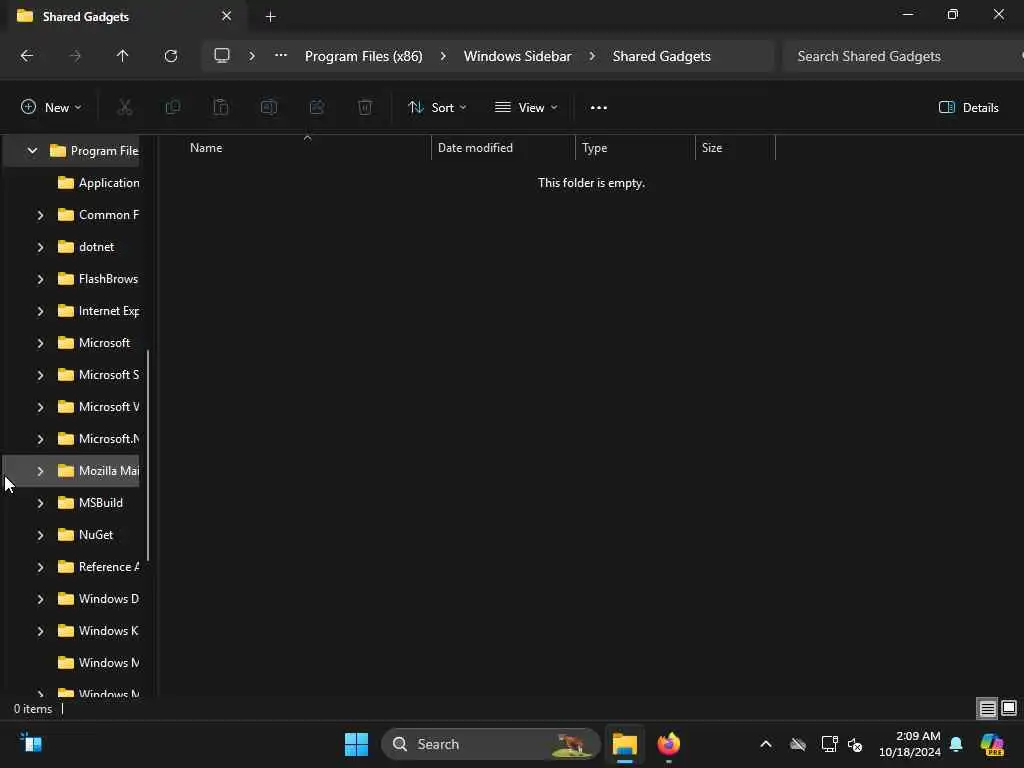Screen dimensions: 1024x768
Task: Open the Widgets icon on taskbar
Action: pos(31,743)
